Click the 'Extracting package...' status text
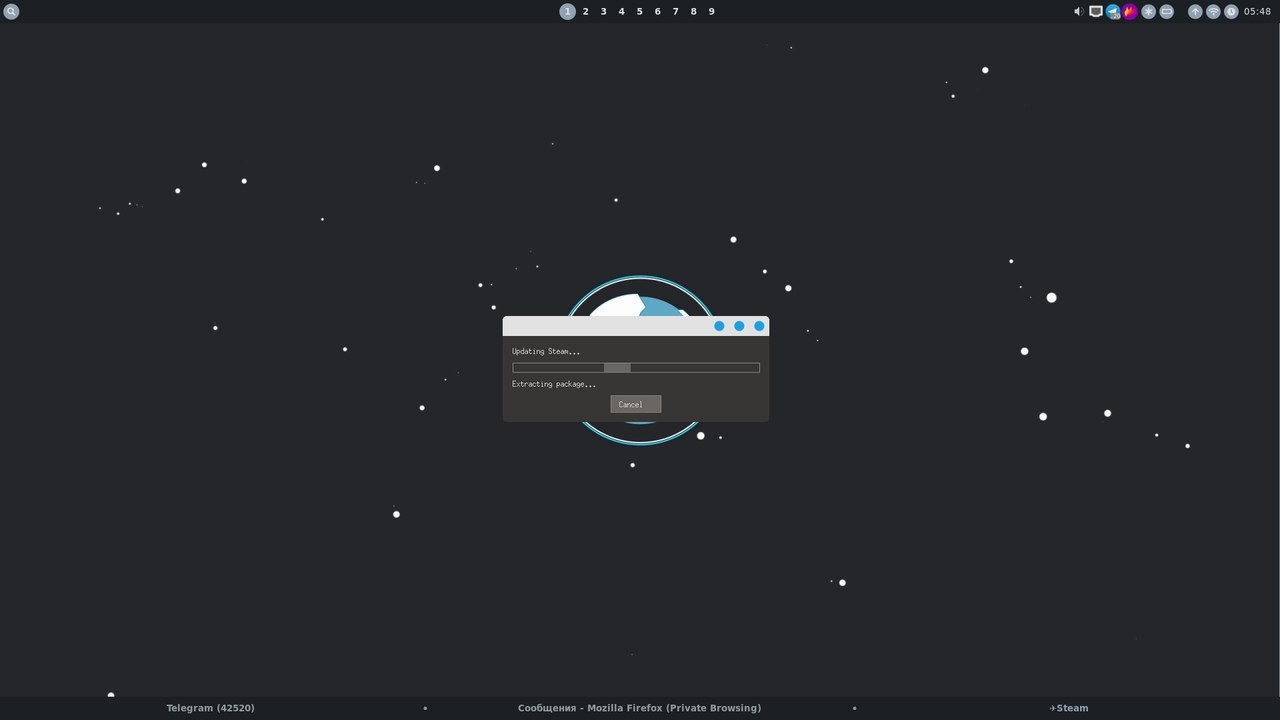This screenshot has width=1280, height=720. click(x=554, y=384)
